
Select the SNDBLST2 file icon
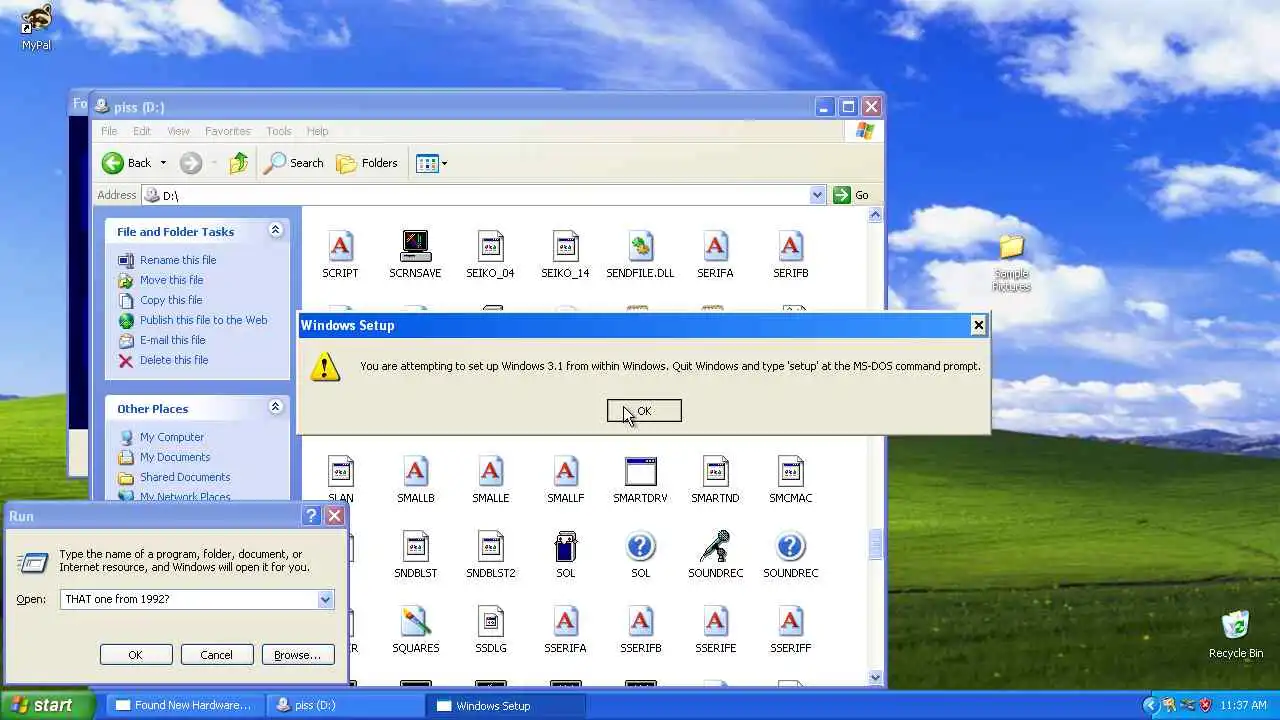[x=490, y=546]
